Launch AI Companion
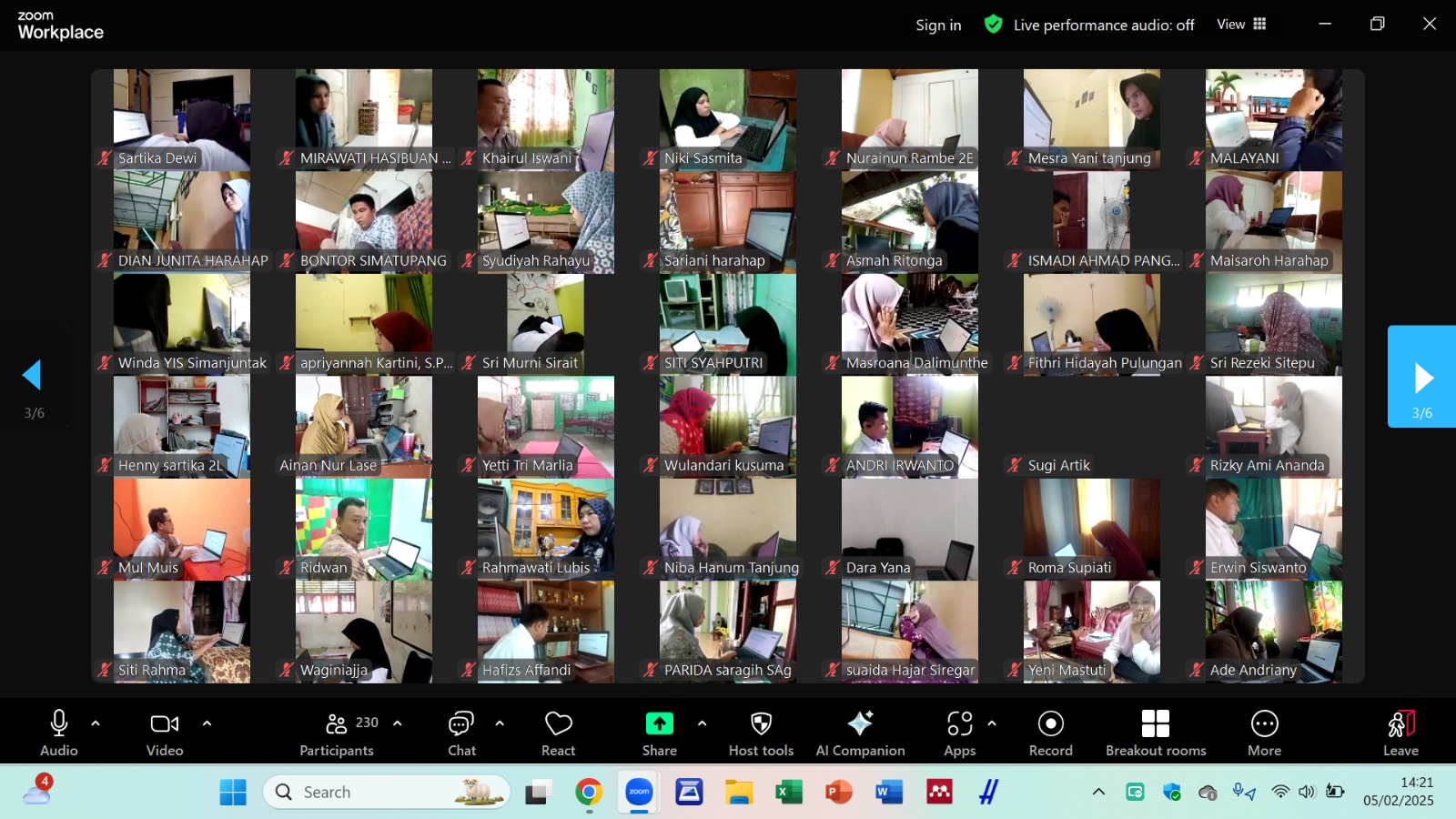 861,733
